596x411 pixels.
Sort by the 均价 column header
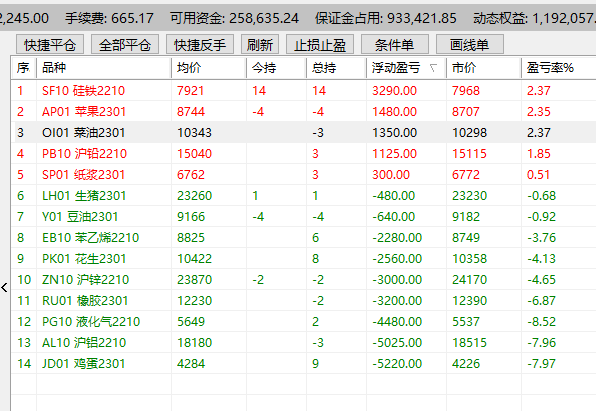[209, 68]
